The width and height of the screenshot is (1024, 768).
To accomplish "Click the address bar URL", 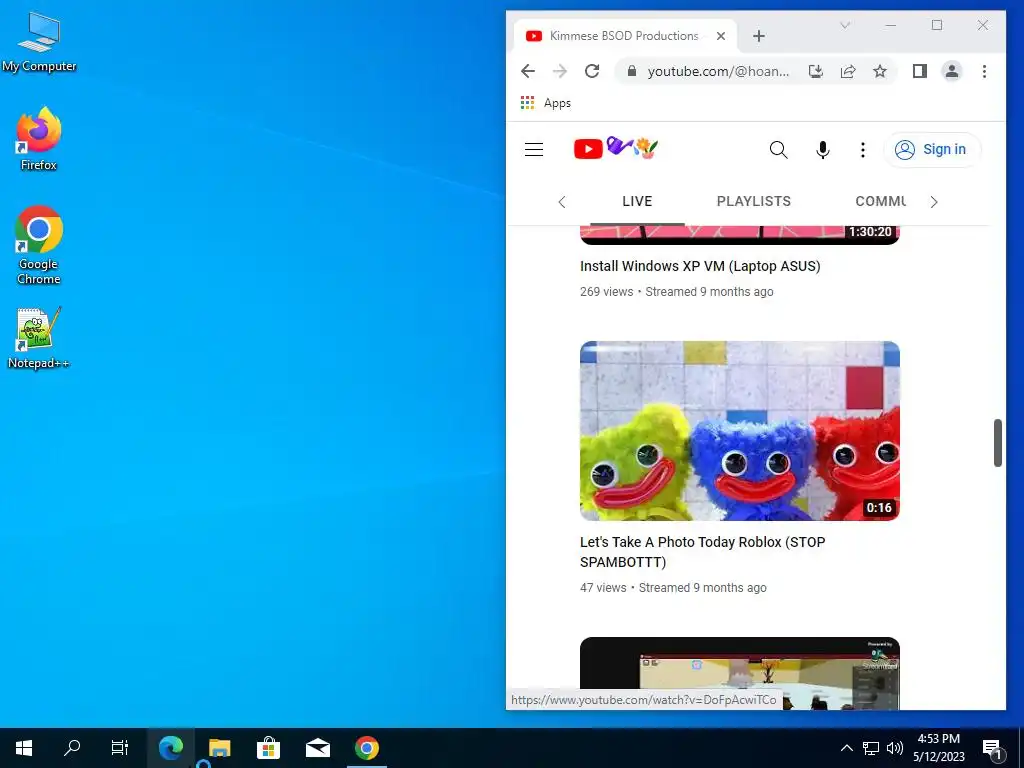I will pyautogui.click(x=718, y=71).
